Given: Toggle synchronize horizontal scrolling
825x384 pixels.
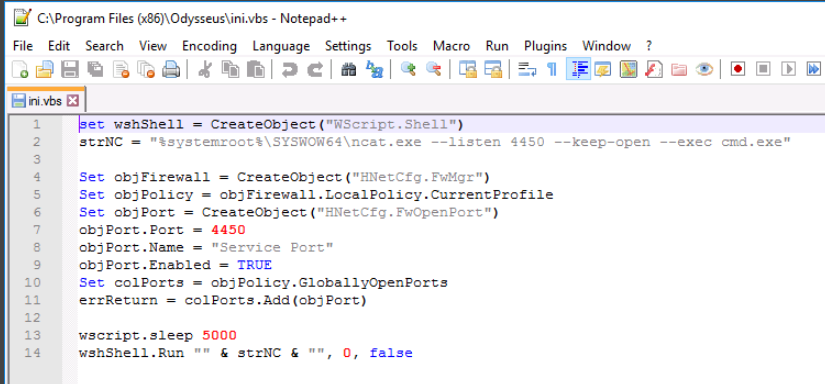Looking at the screenshot, I should [493, 69].
